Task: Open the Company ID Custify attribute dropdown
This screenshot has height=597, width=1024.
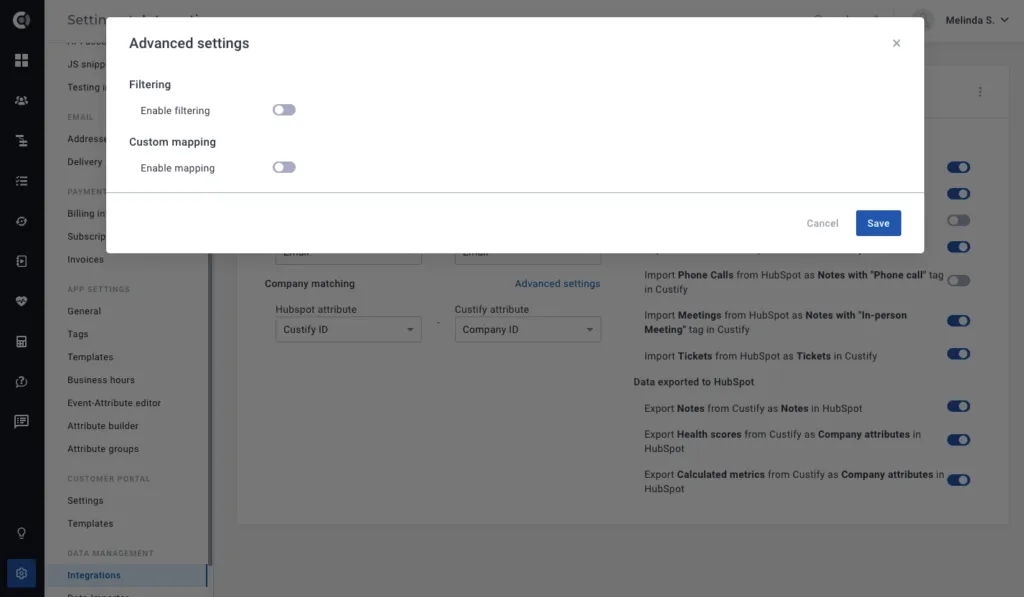Action: click(x=528, y=329)
